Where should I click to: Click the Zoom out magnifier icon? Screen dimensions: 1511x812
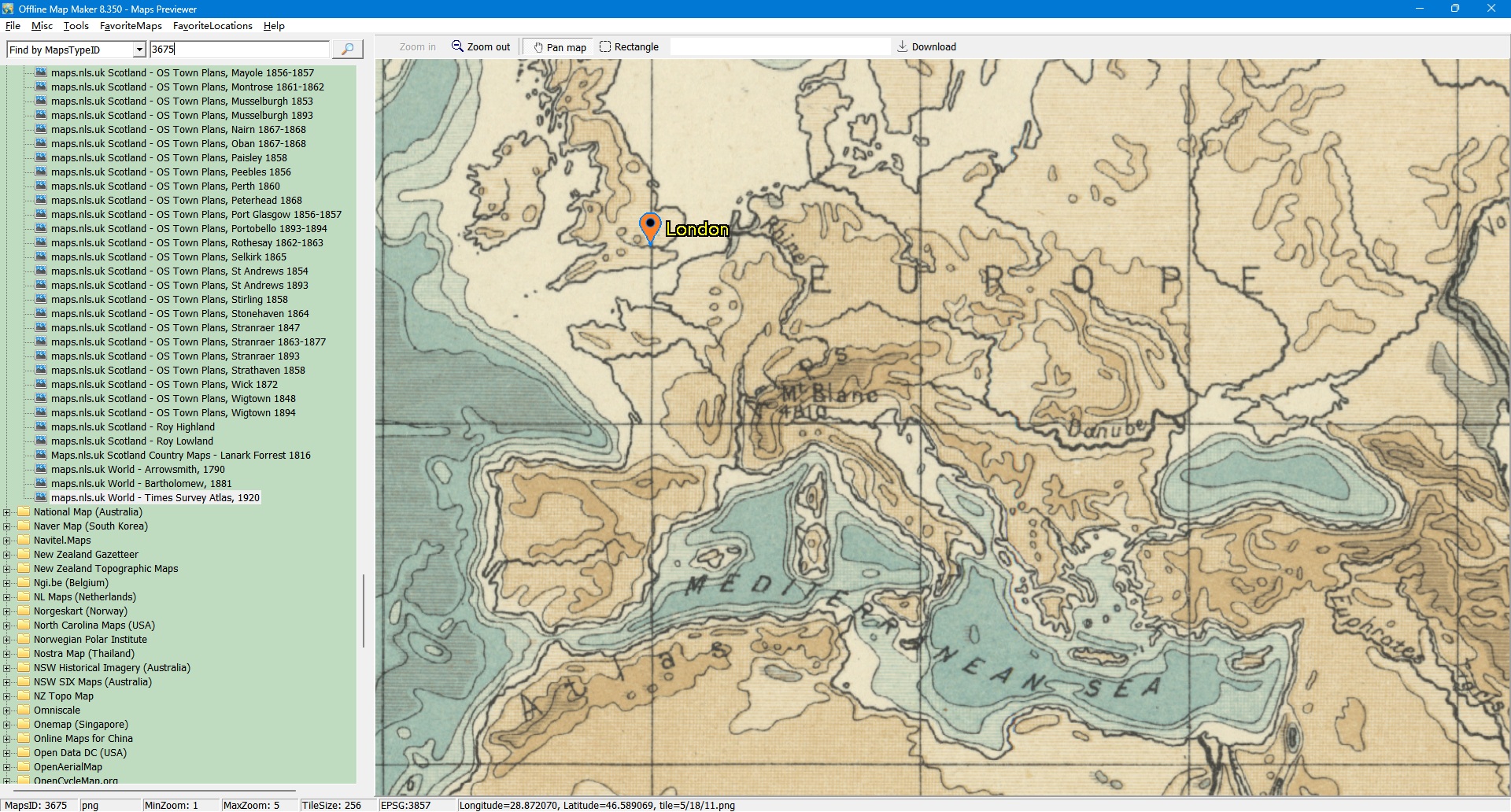pyautogui.click(x=457, y=46)
